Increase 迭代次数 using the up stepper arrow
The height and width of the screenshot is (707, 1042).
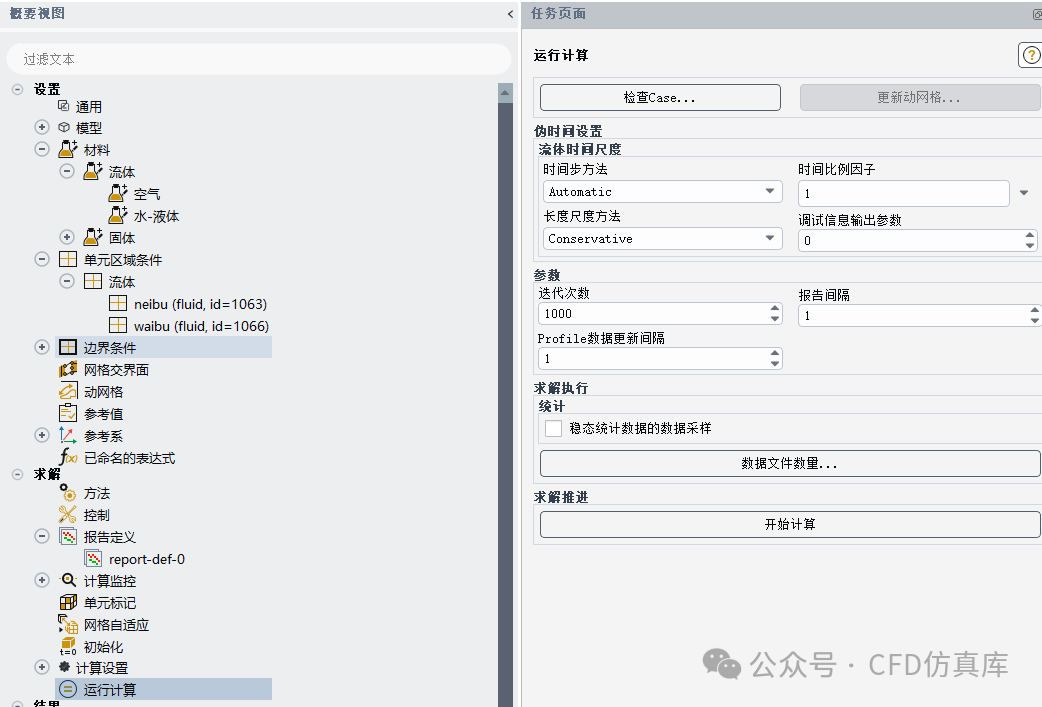coord(774,308)
